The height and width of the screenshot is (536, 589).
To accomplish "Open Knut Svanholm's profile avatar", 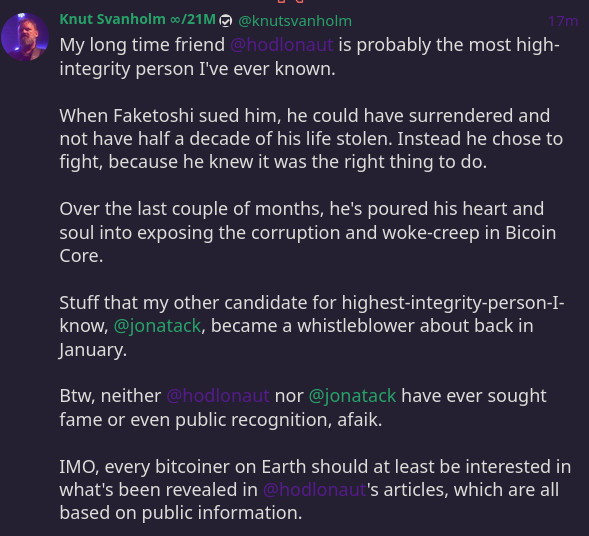I will coord(25,37).
